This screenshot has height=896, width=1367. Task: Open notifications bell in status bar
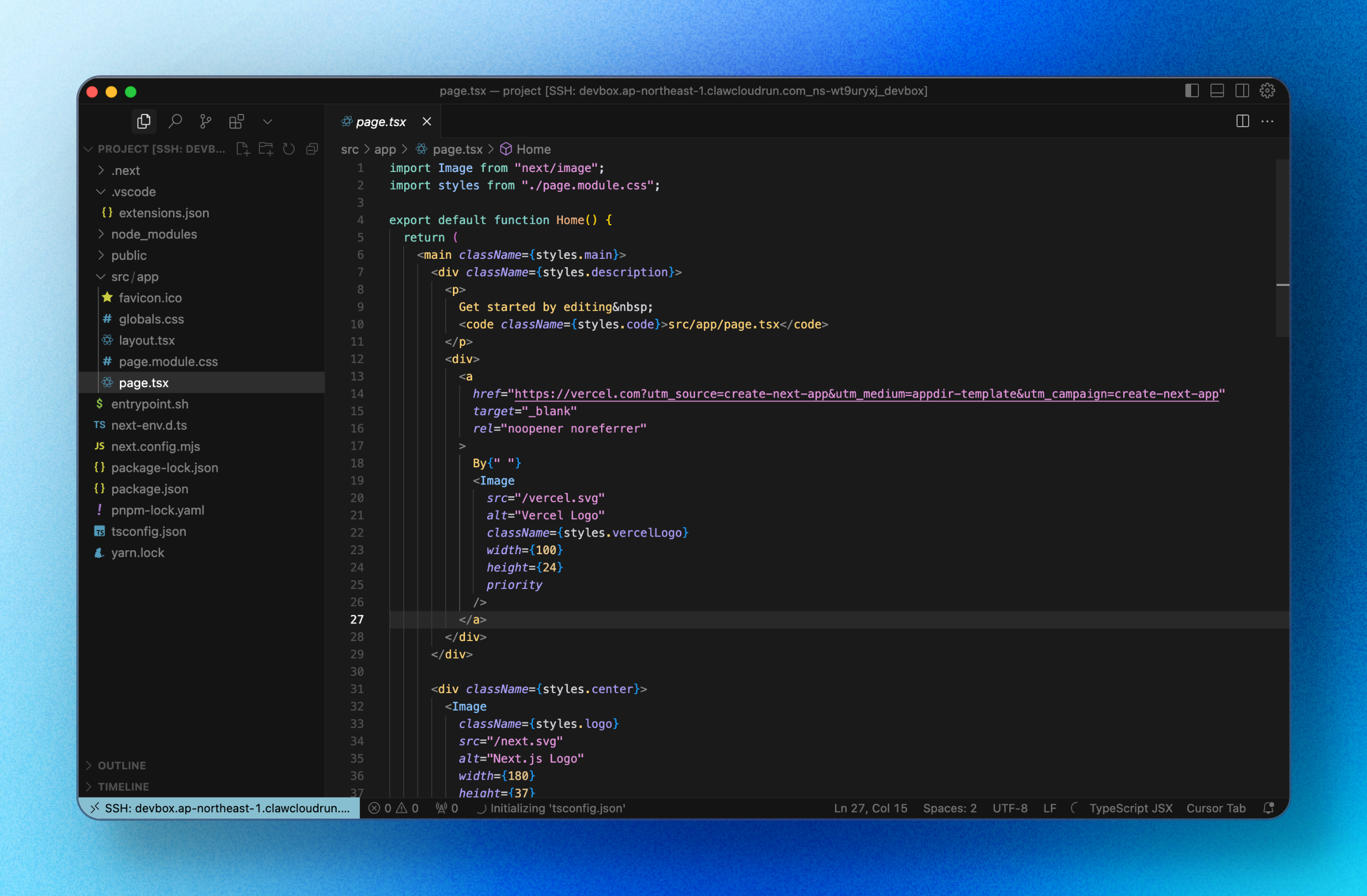[x=1269, y=808]
